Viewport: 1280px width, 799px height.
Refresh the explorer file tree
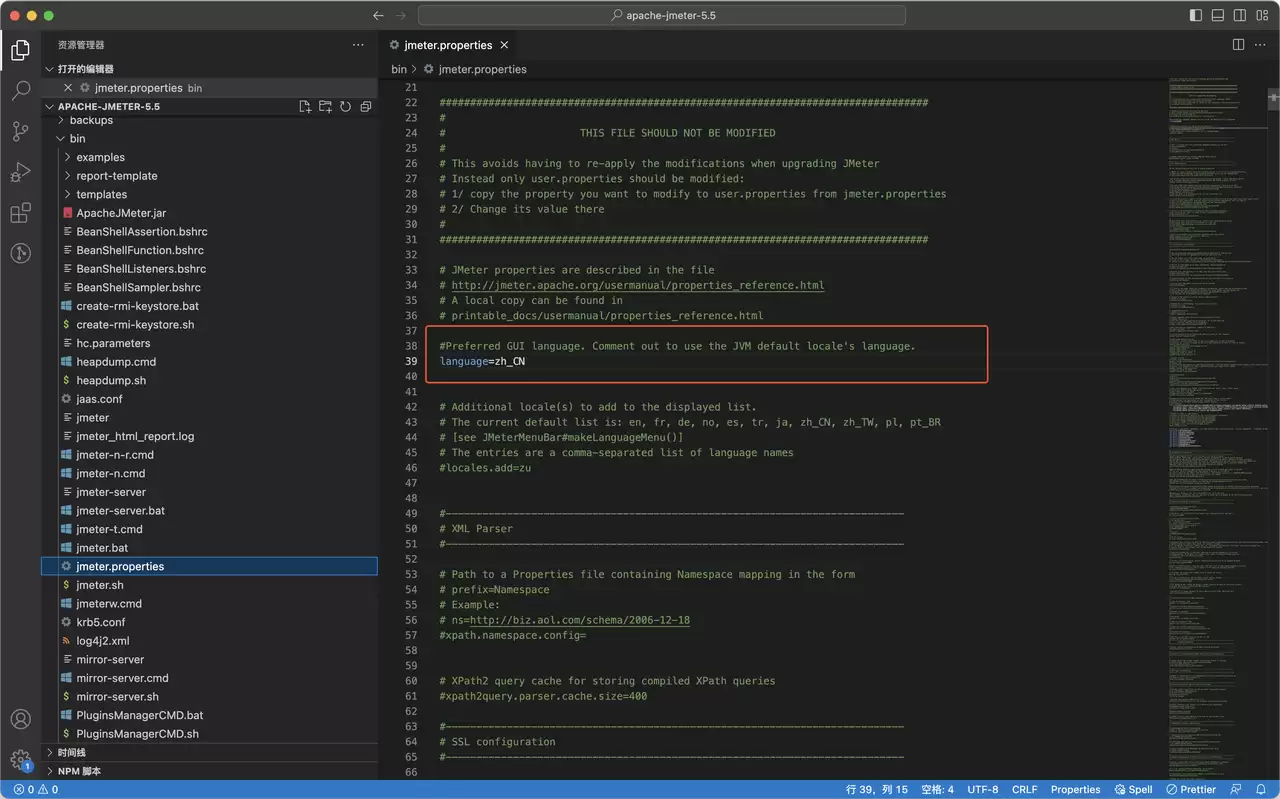tap(345, 107)
